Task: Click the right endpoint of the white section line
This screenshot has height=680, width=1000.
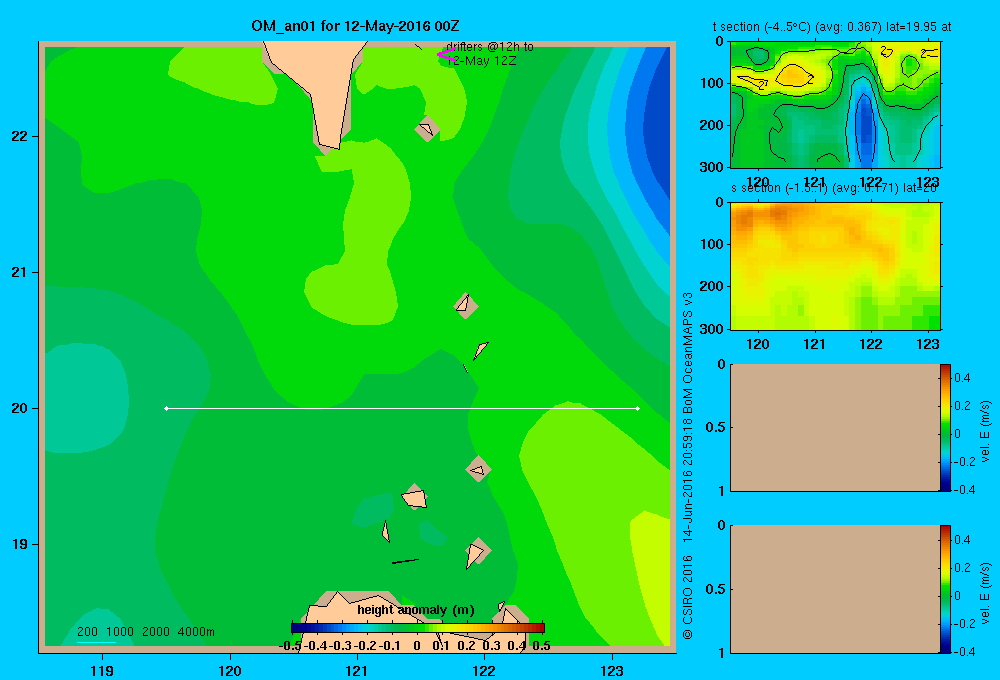Action: pos(638,408)
